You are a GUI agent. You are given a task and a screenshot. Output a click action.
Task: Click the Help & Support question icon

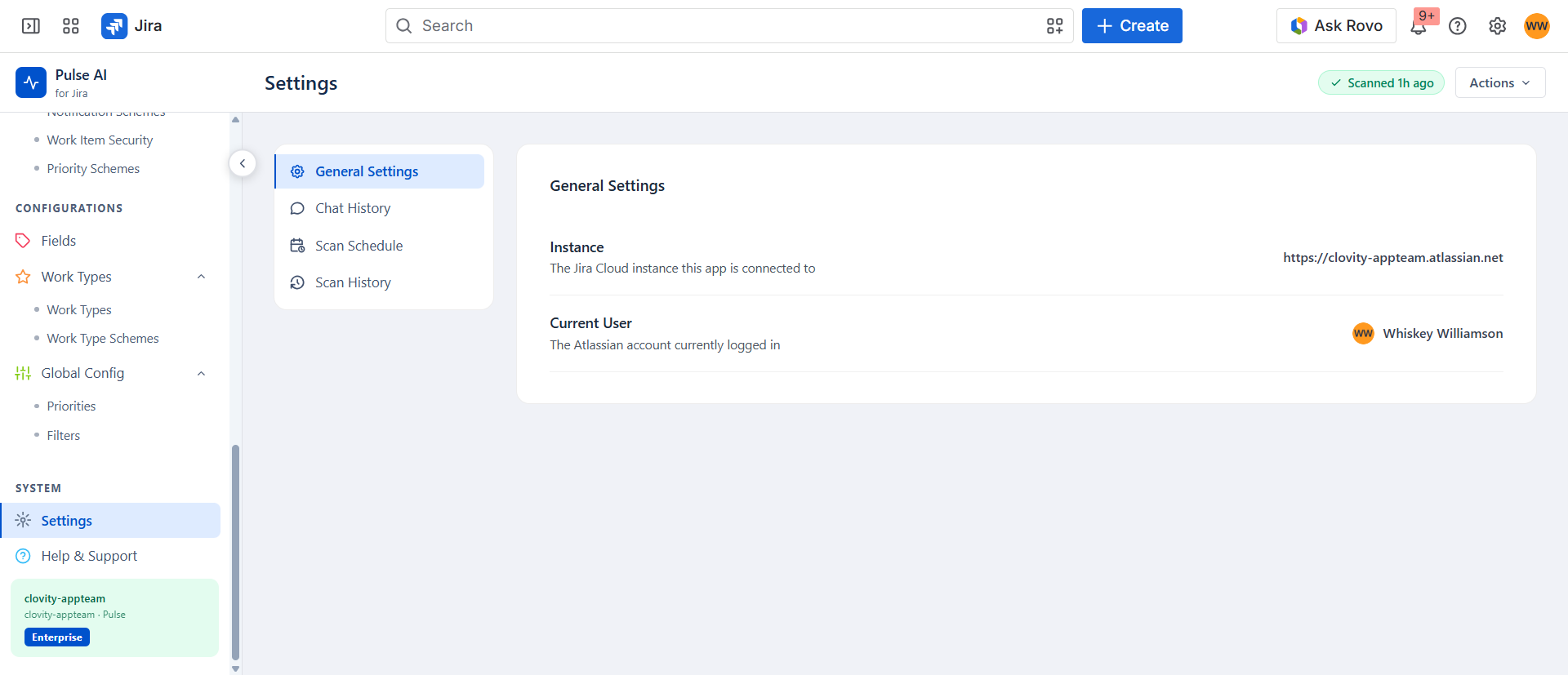(23, 556)
